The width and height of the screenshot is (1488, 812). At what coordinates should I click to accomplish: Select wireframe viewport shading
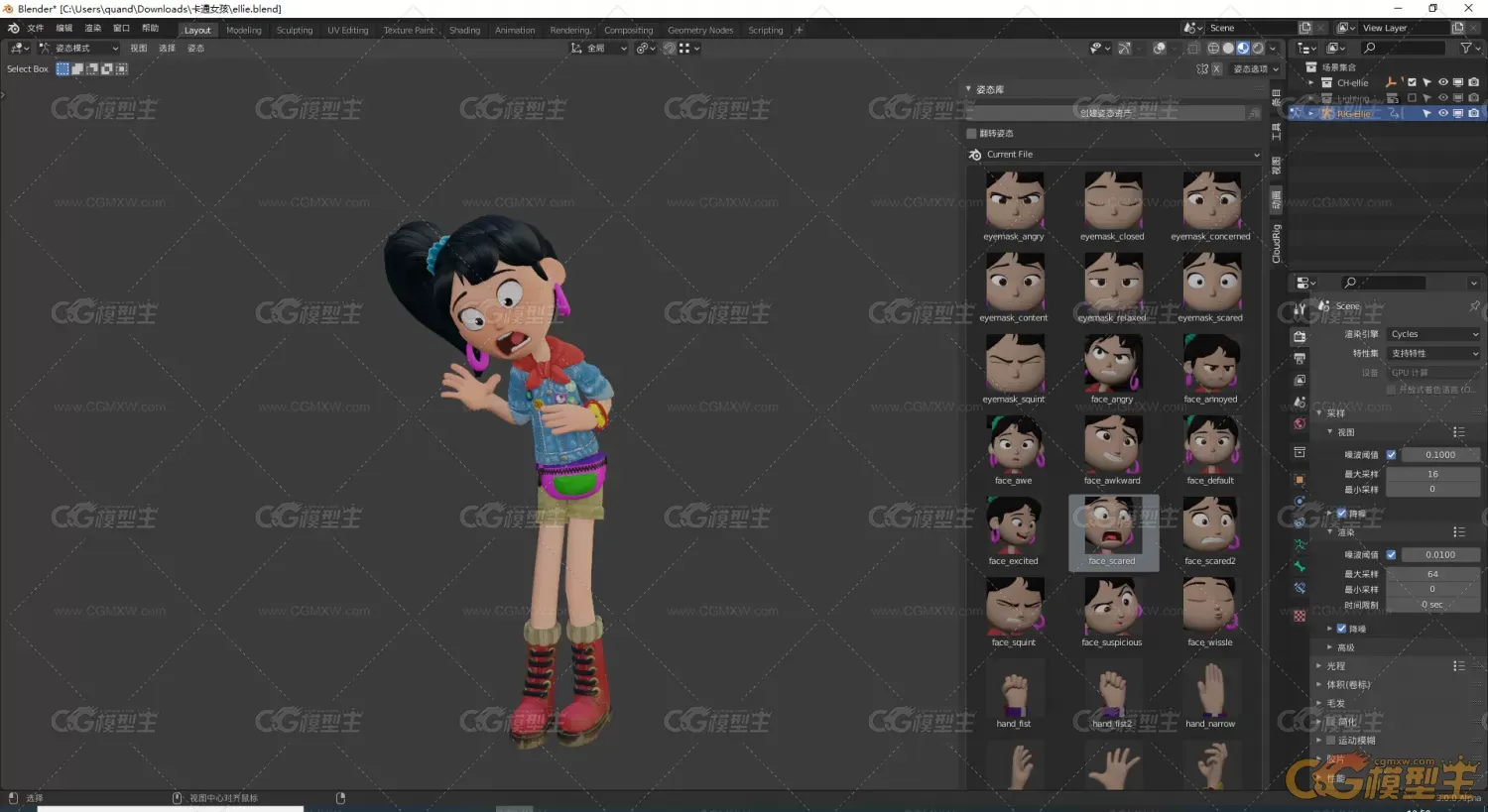[x=1213, y=48]
